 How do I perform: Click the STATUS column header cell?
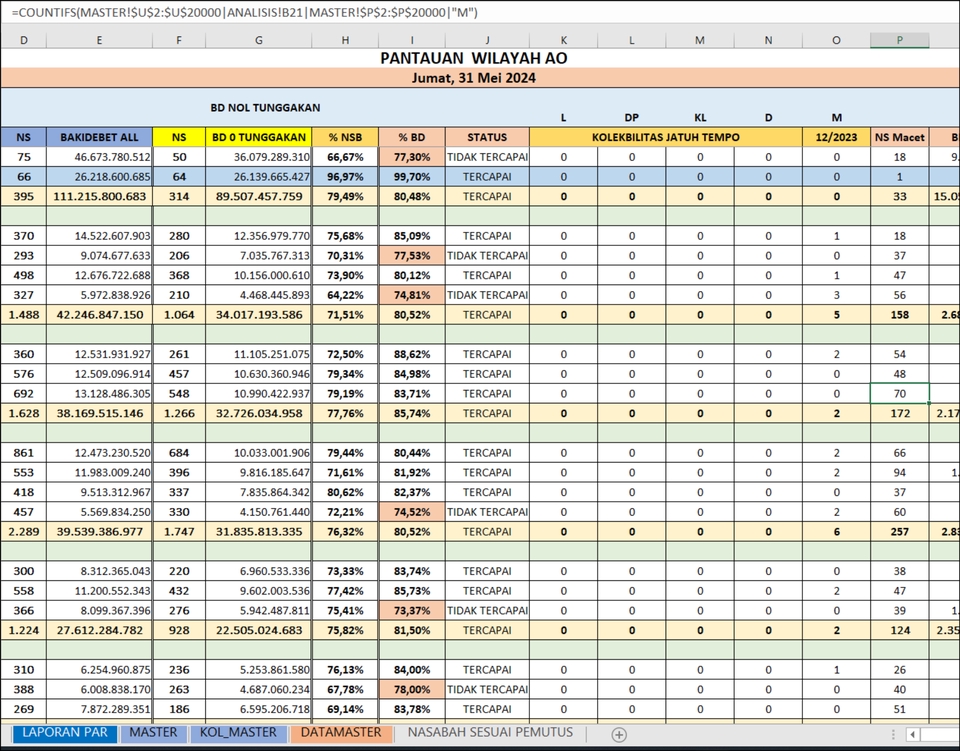pyautogui.click(x=487, y=137)
